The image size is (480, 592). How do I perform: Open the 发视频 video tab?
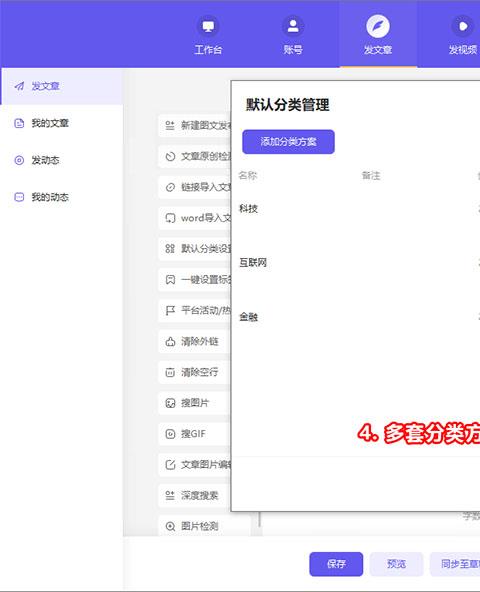(x=462, y=35)
